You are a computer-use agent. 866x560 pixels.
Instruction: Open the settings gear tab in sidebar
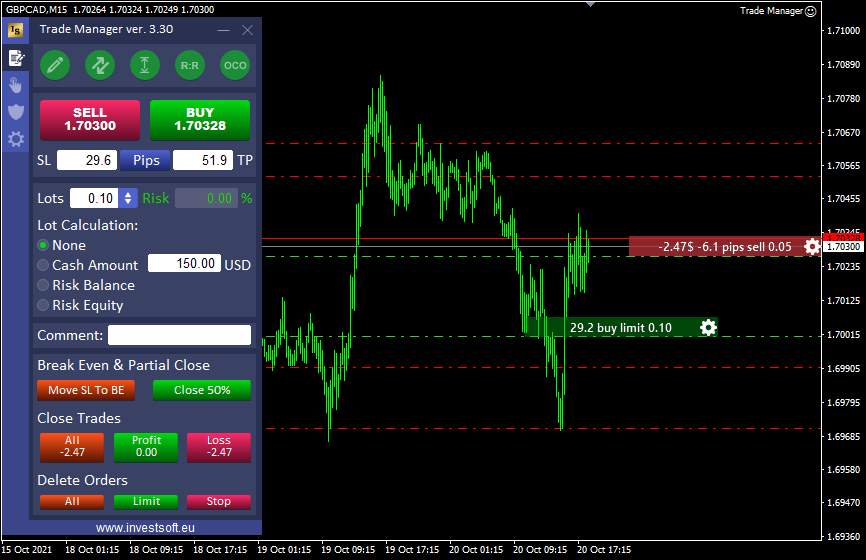(x=15, y=139)
